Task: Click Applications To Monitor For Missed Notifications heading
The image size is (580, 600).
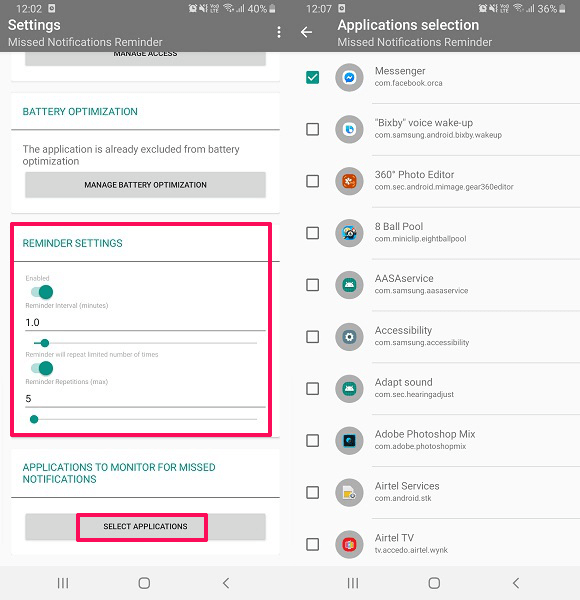Action: 119,473
